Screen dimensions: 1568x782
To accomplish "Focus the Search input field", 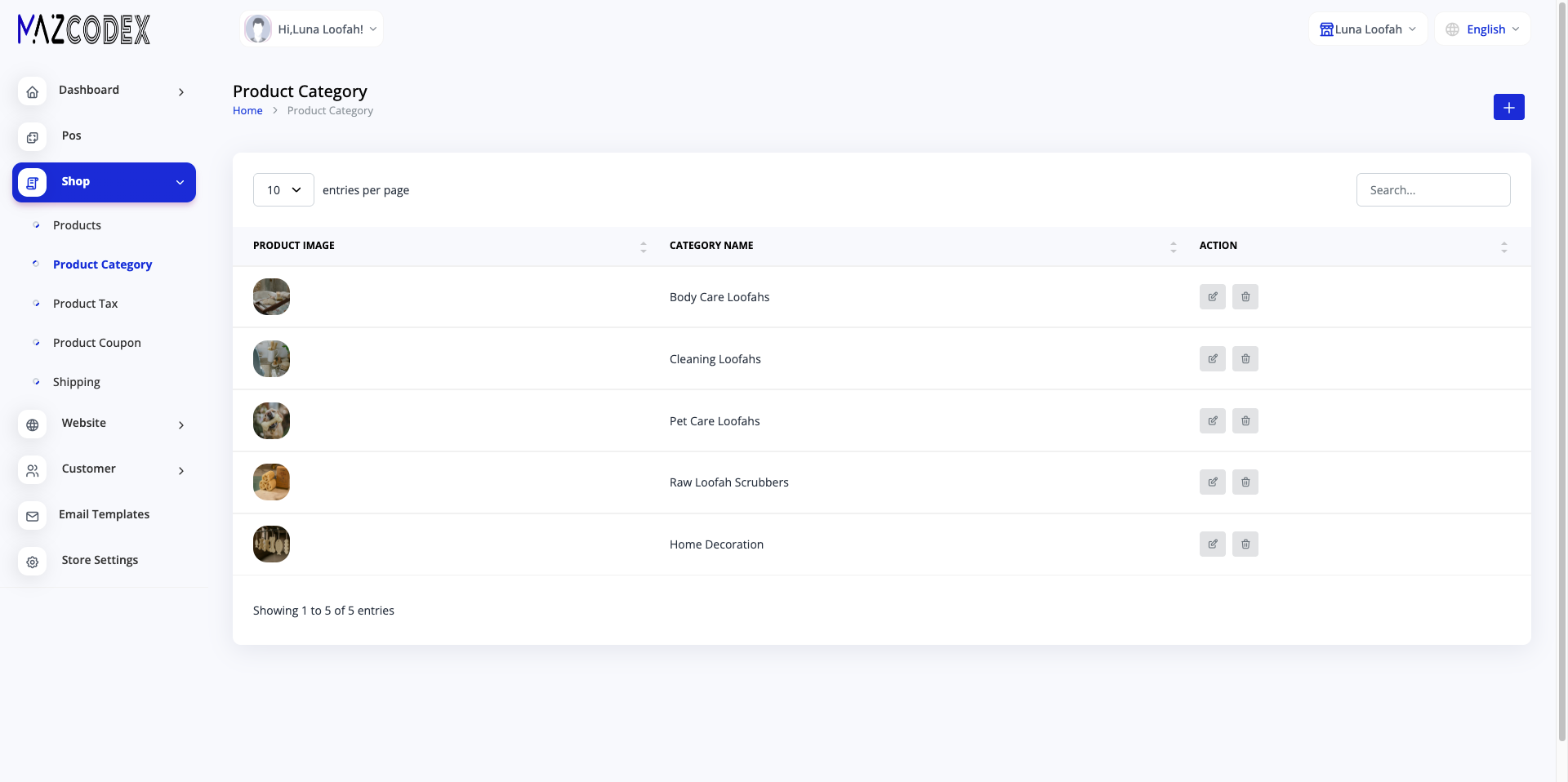I will [1433, 190].
